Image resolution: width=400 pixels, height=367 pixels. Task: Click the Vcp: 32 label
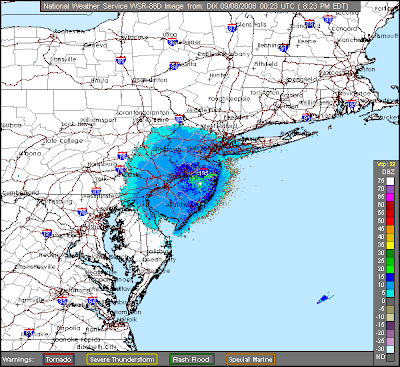[386, 164]
